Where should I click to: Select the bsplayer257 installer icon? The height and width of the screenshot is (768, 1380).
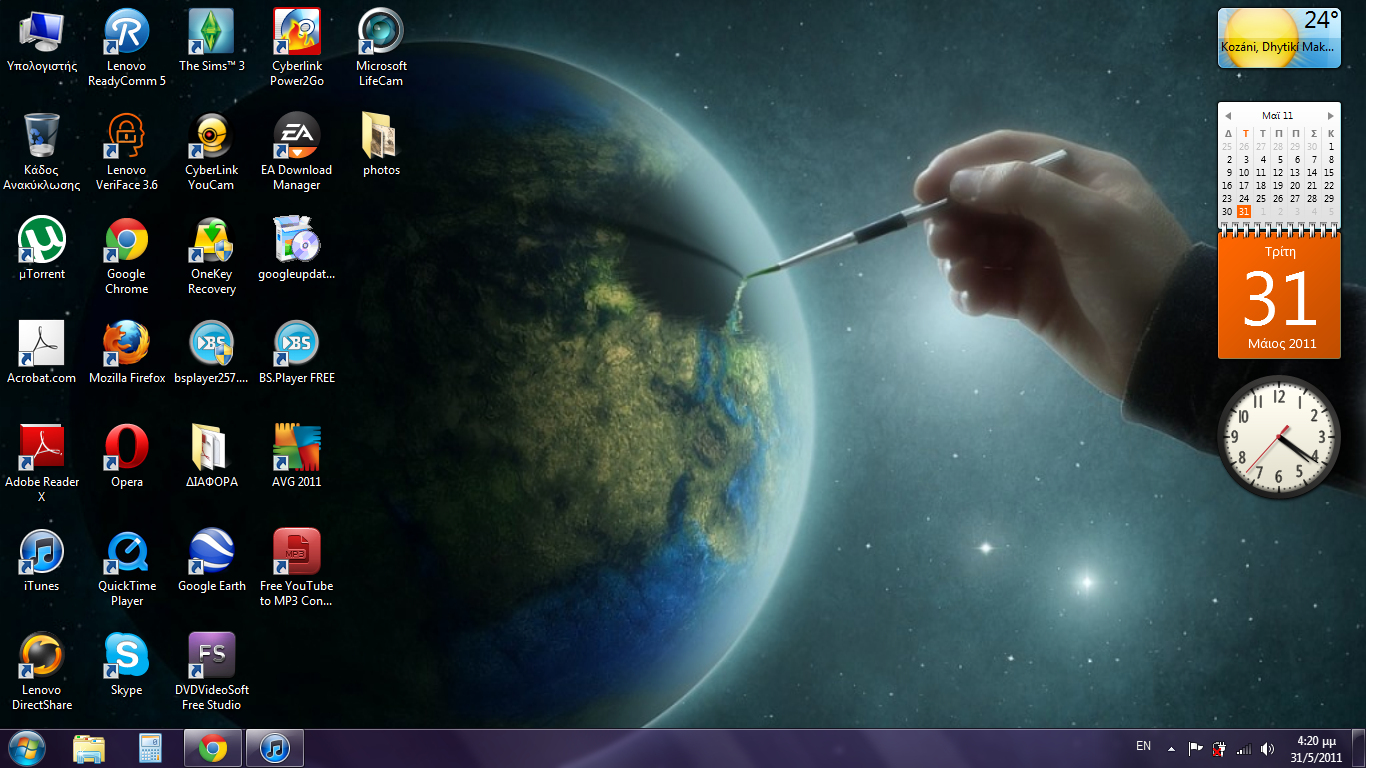[x=212, y=353]
